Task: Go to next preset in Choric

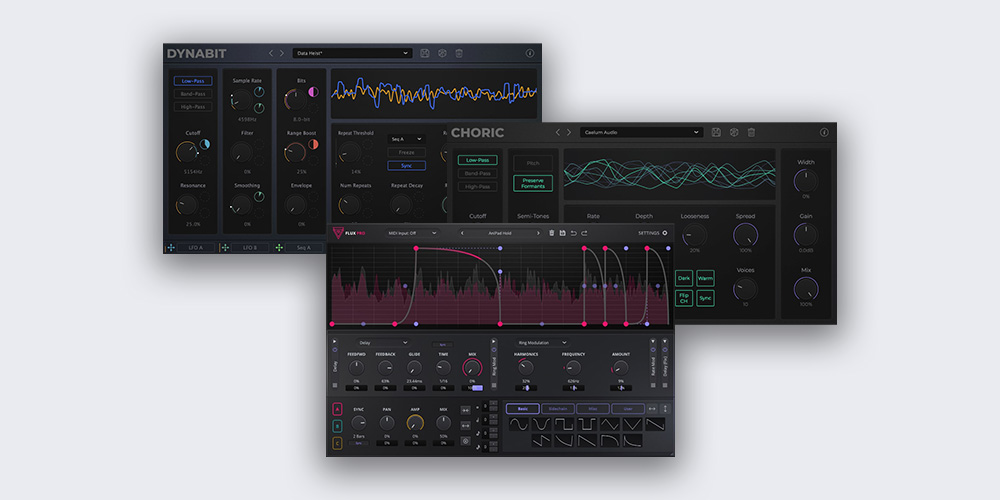Action: [570, 132]
